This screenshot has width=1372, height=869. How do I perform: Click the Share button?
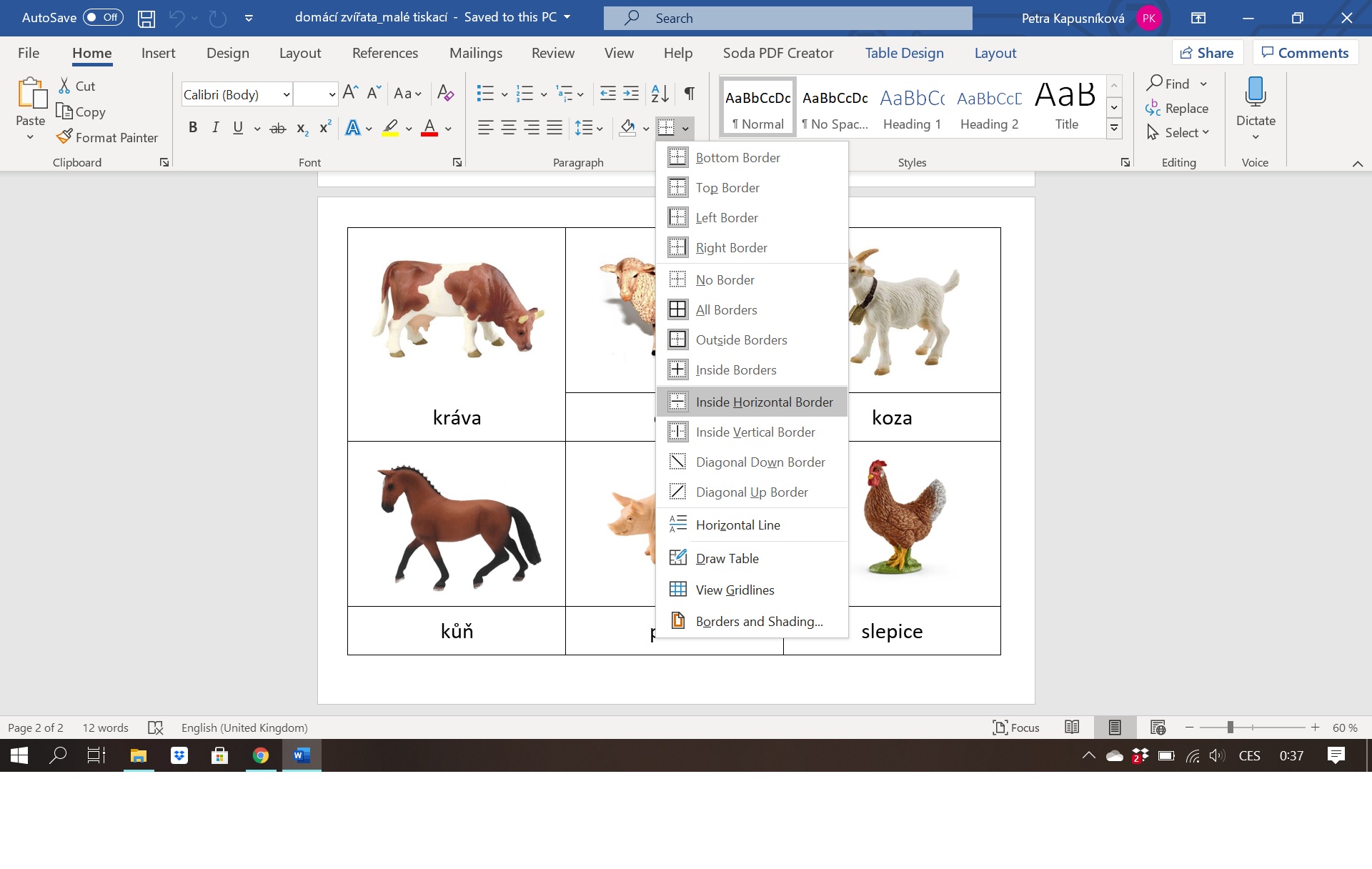(1207, 53)
